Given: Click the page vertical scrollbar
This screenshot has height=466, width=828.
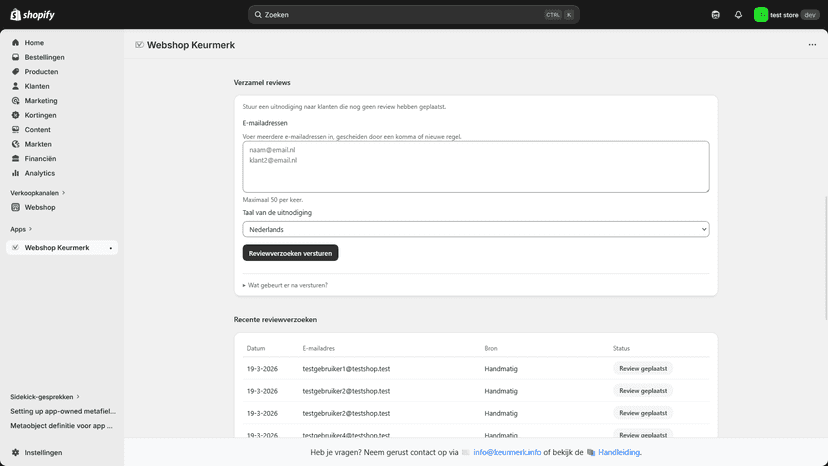Looking at the screenshot, I should tap(825, 258).
